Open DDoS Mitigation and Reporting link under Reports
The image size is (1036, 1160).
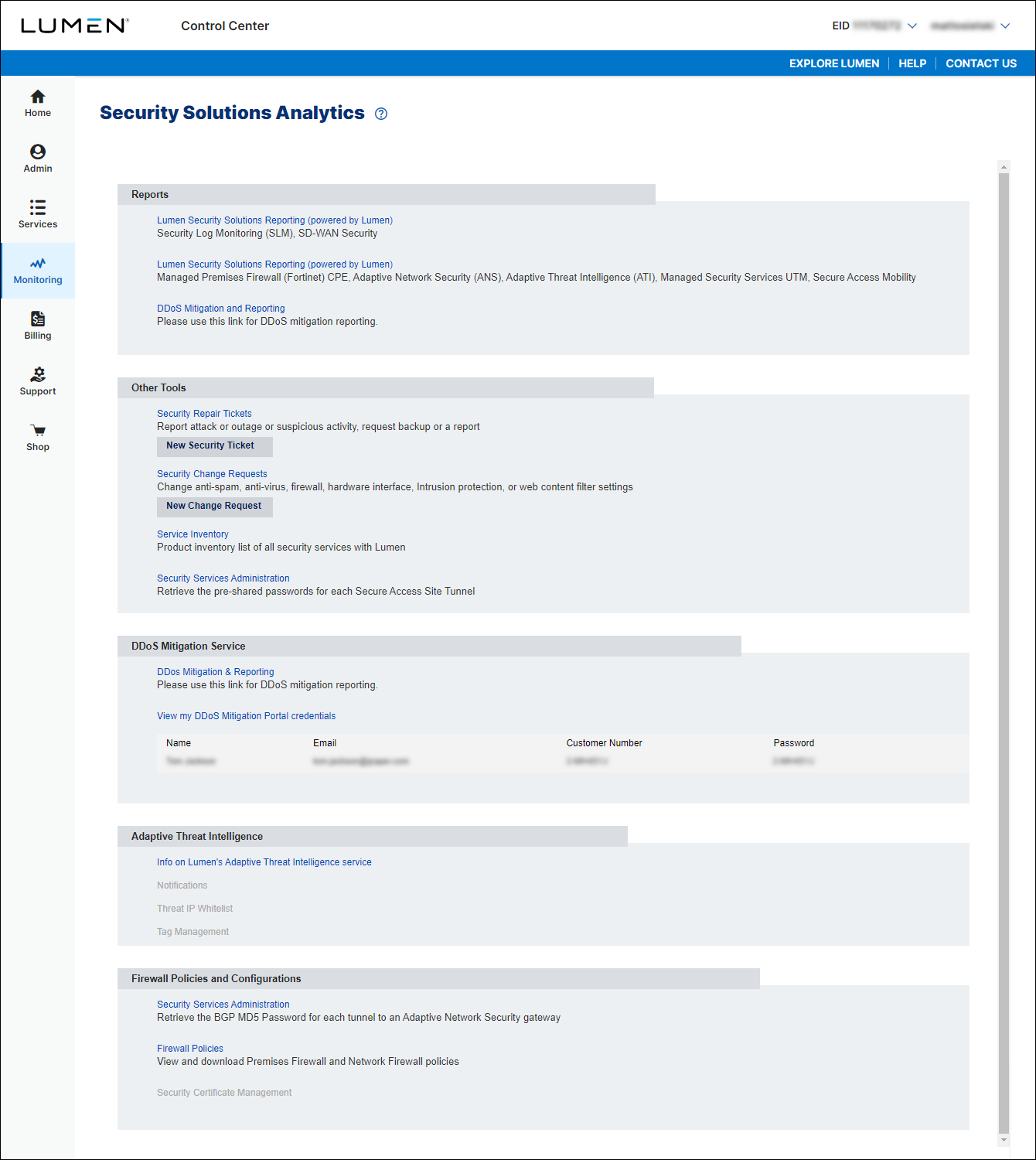(220, 309)
